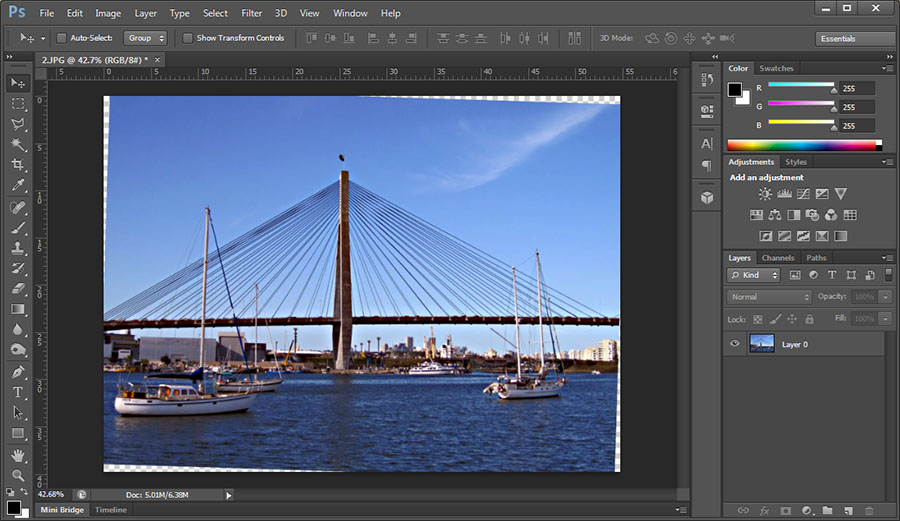
Task: Choose the Hand tool
Action: pyautogui.click(x=18, y=455)
